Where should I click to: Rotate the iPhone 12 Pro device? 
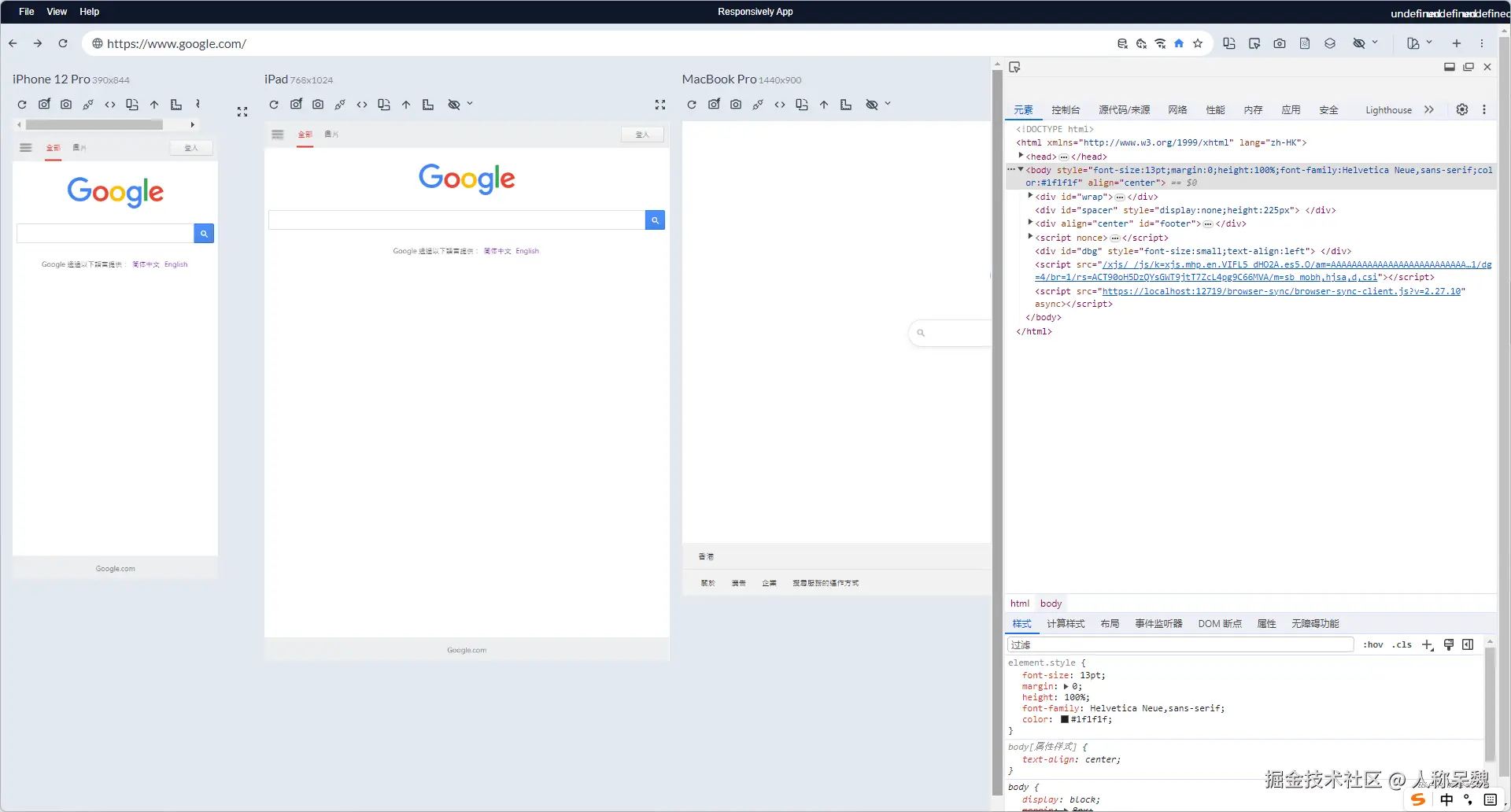tap(132, 105)
